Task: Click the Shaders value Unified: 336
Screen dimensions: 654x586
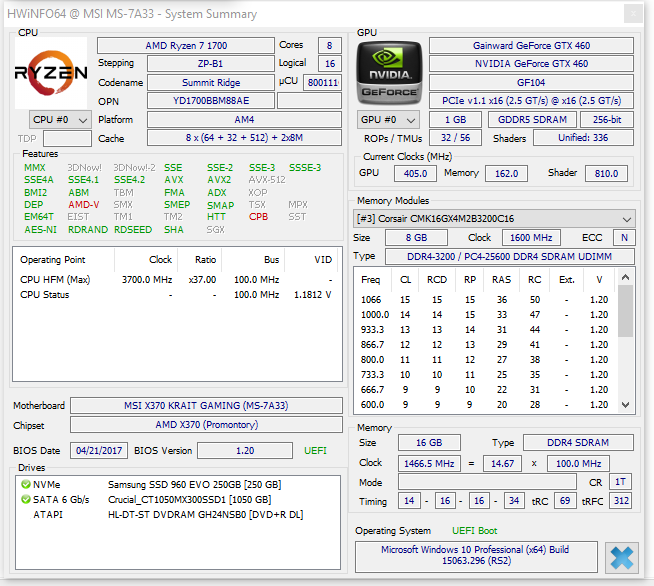Action: (x=583, y=138)
